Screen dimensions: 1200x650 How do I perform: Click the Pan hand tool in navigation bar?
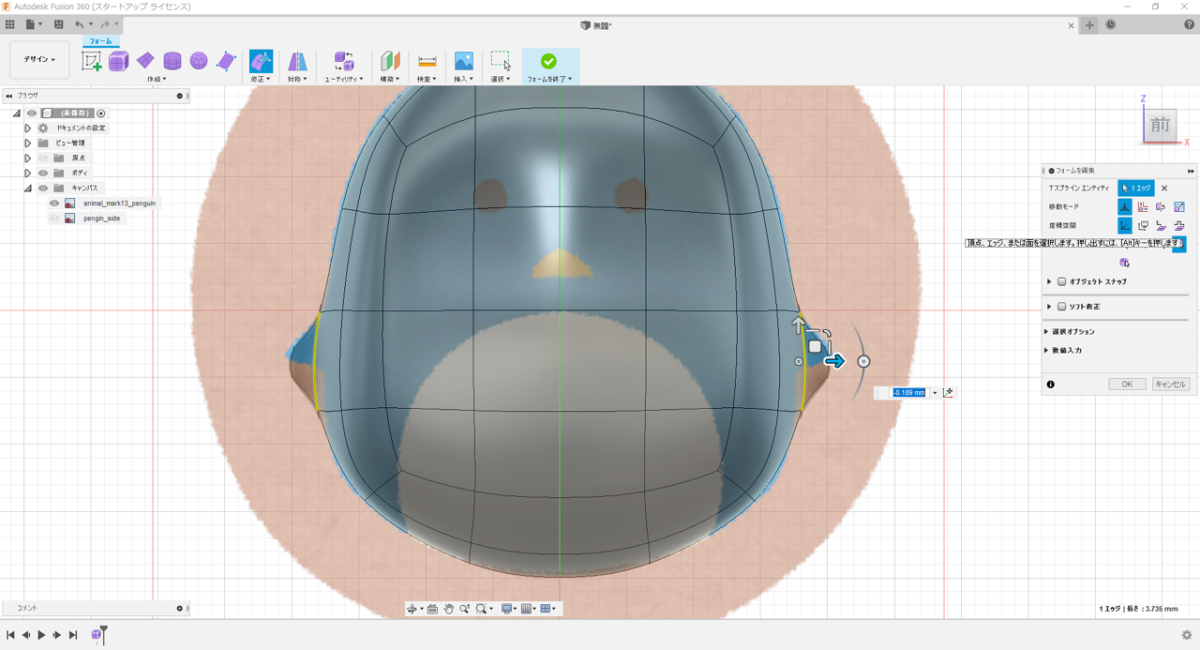pyautogui.click(x=449, y=608)
